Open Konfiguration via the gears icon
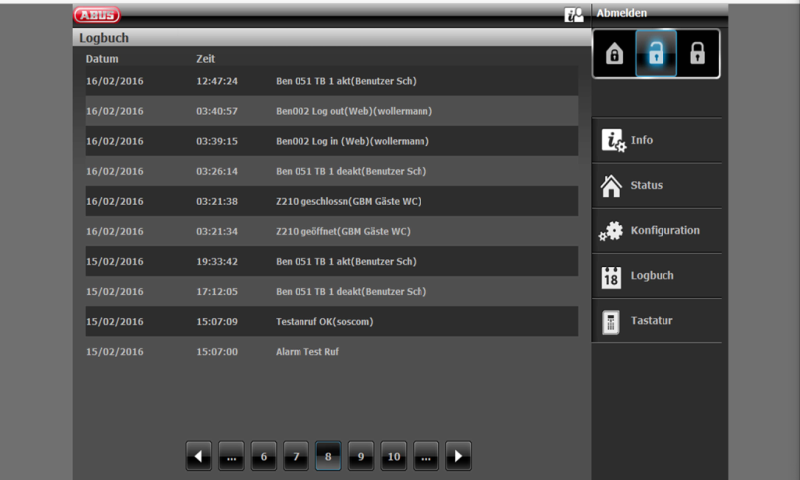 coord(611,231)
